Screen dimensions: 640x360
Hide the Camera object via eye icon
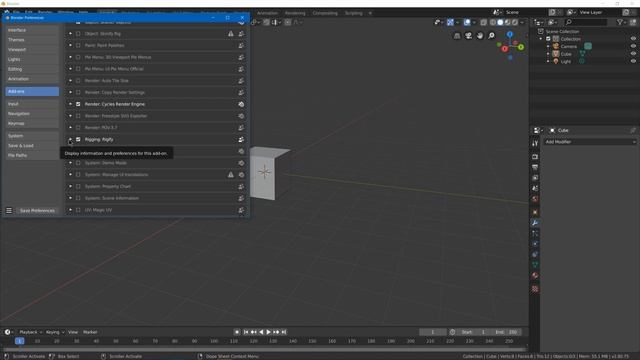pyautogui.click(x=633, y=47)
